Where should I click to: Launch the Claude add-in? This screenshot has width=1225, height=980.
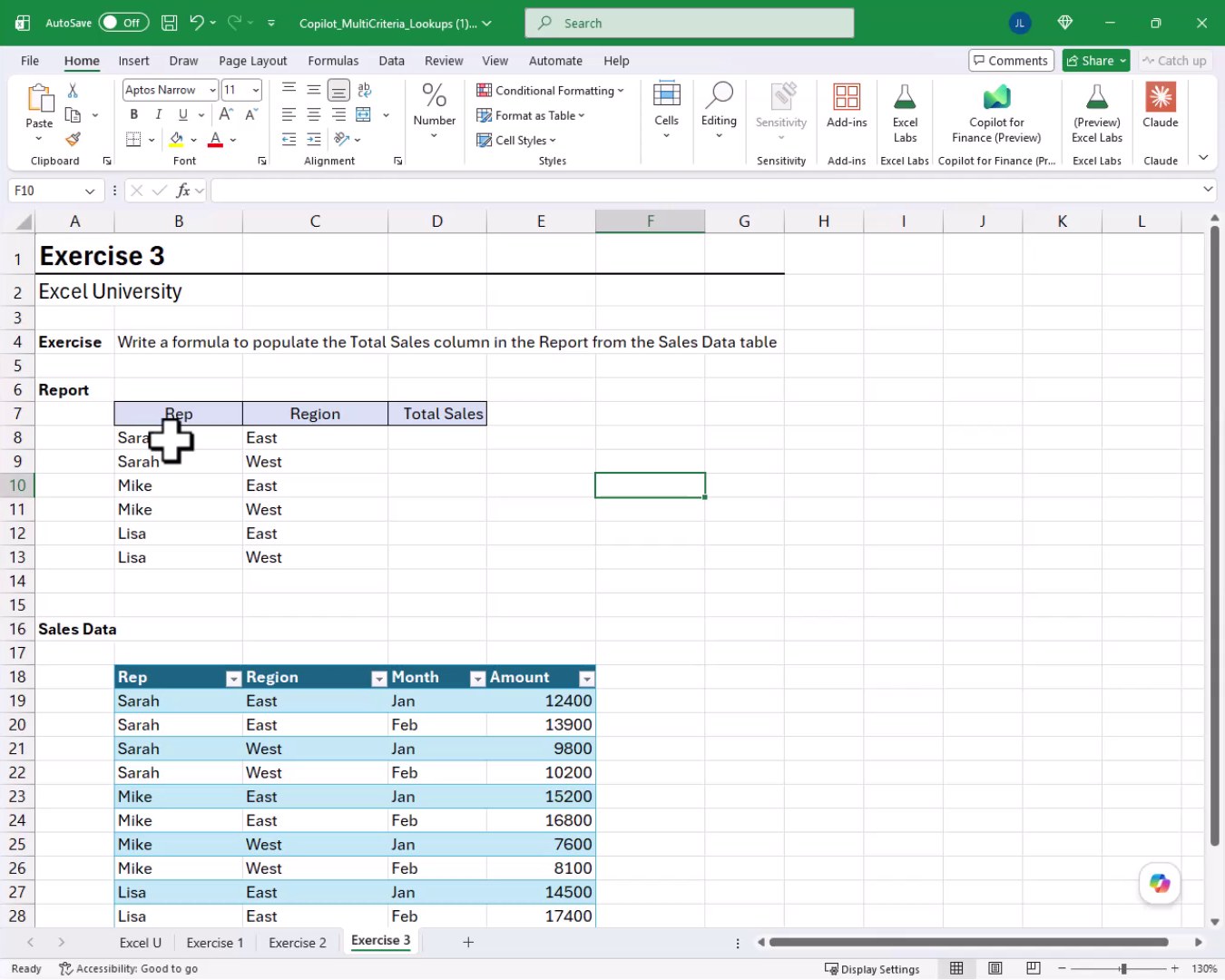(1161, 105)
